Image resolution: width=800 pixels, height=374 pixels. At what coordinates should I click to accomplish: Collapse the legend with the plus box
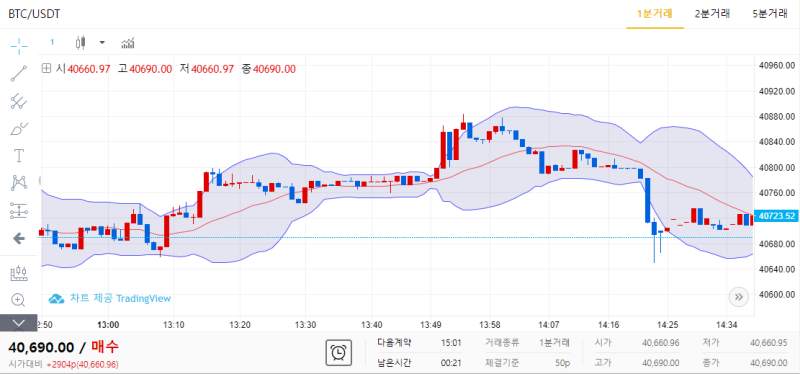(46, 69)
